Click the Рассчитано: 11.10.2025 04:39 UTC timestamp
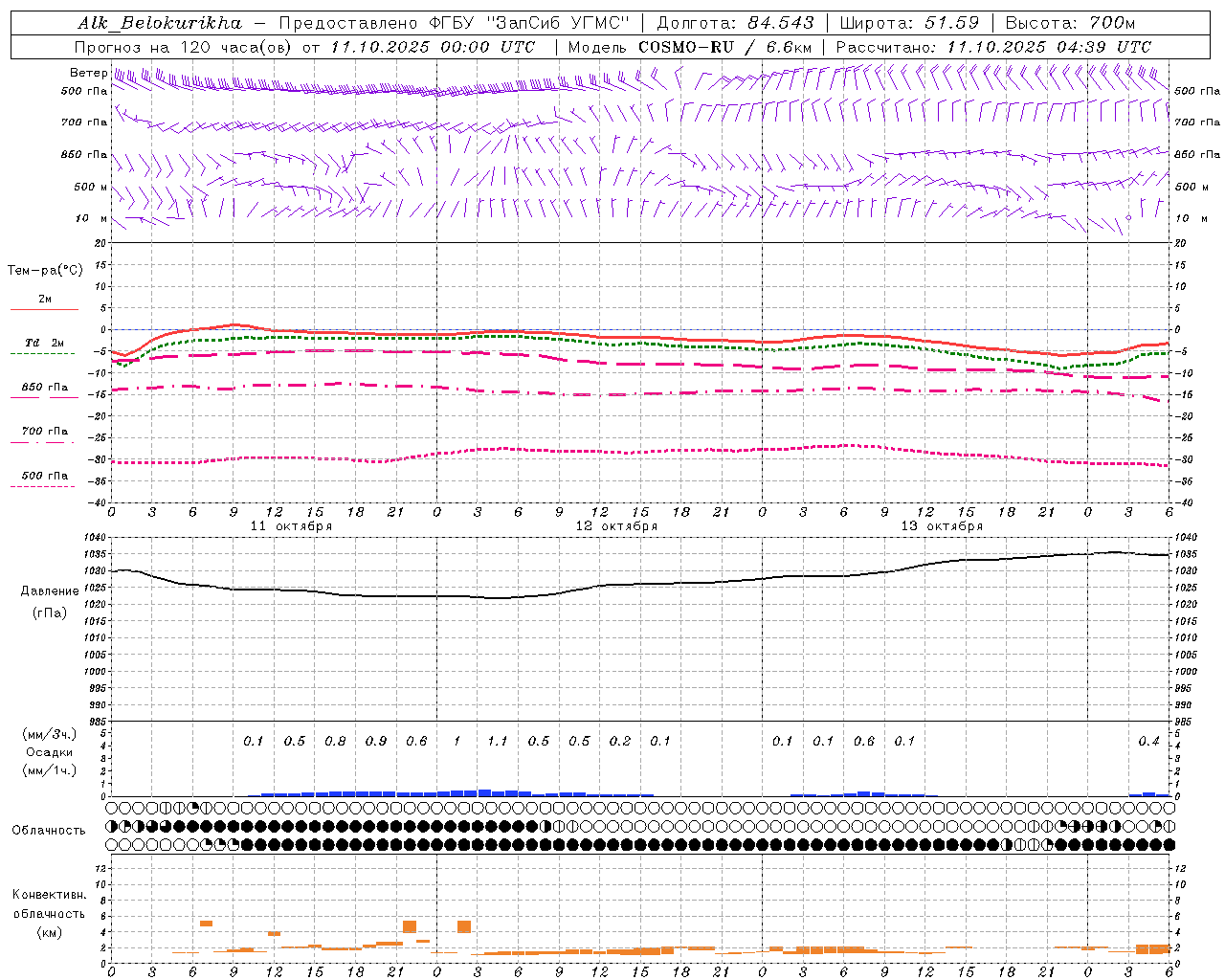1225x980 pixels. tap(993, 47)
